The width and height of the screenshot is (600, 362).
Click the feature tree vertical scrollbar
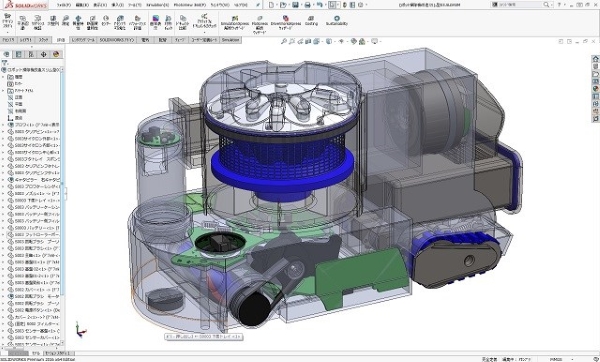click(x=63, y=207)
